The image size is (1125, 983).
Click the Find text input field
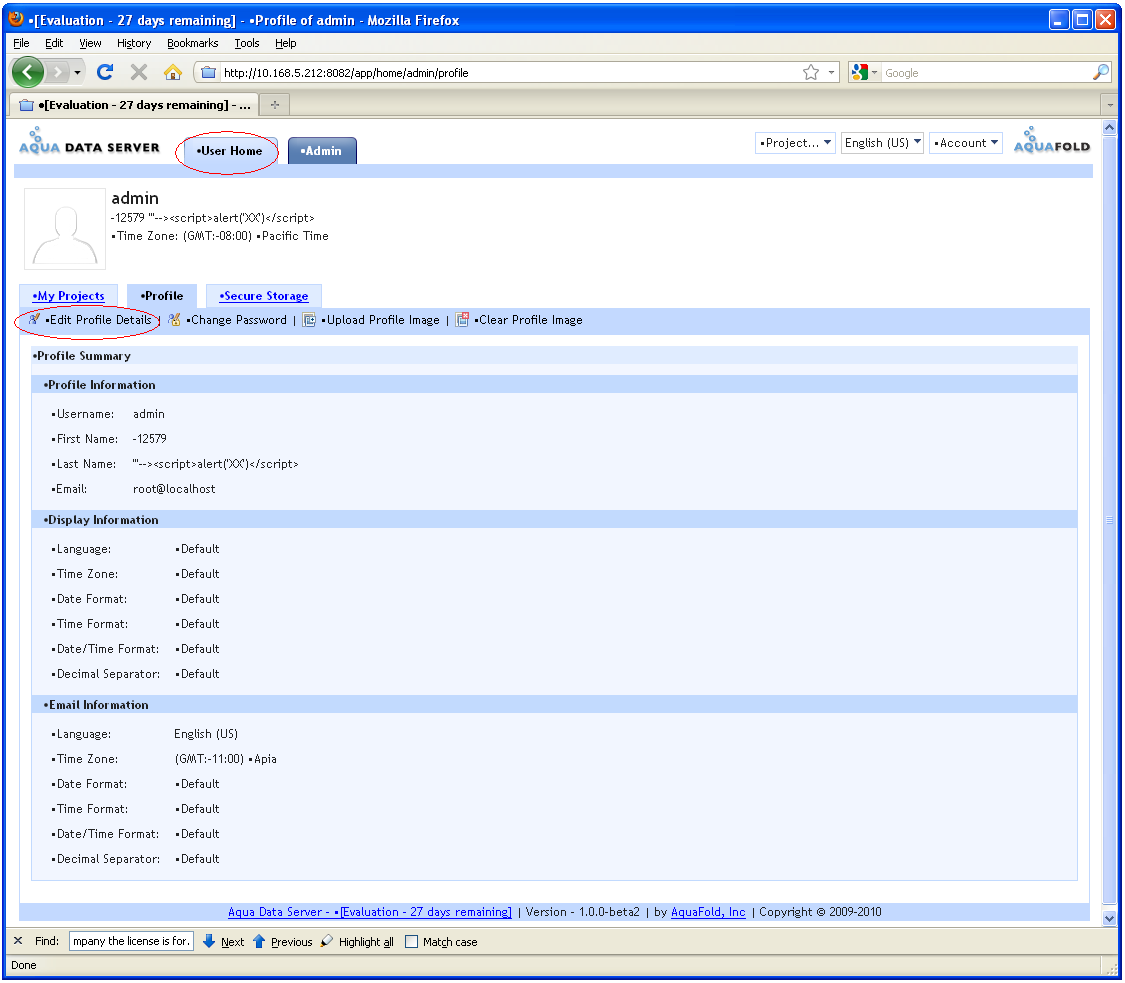point(131,941)
